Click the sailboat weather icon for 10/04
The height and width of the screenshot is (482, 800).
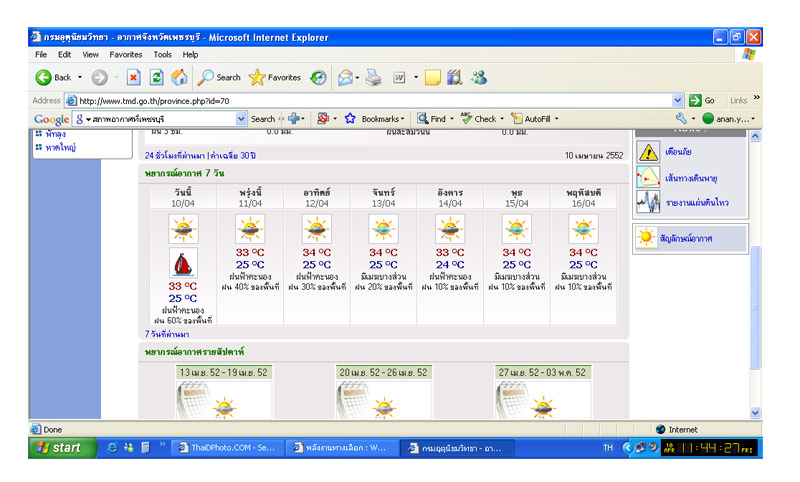[183, 263]
